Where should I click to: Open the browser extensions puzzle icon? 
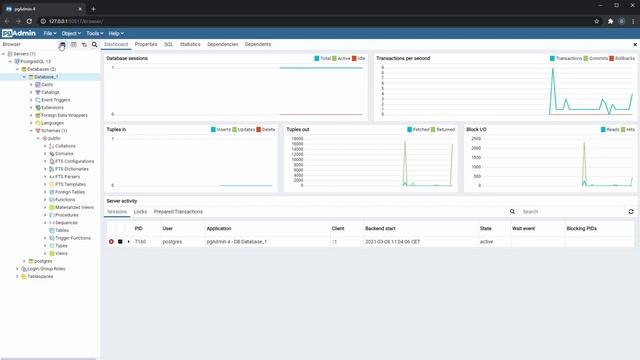(x=610, y=21)
